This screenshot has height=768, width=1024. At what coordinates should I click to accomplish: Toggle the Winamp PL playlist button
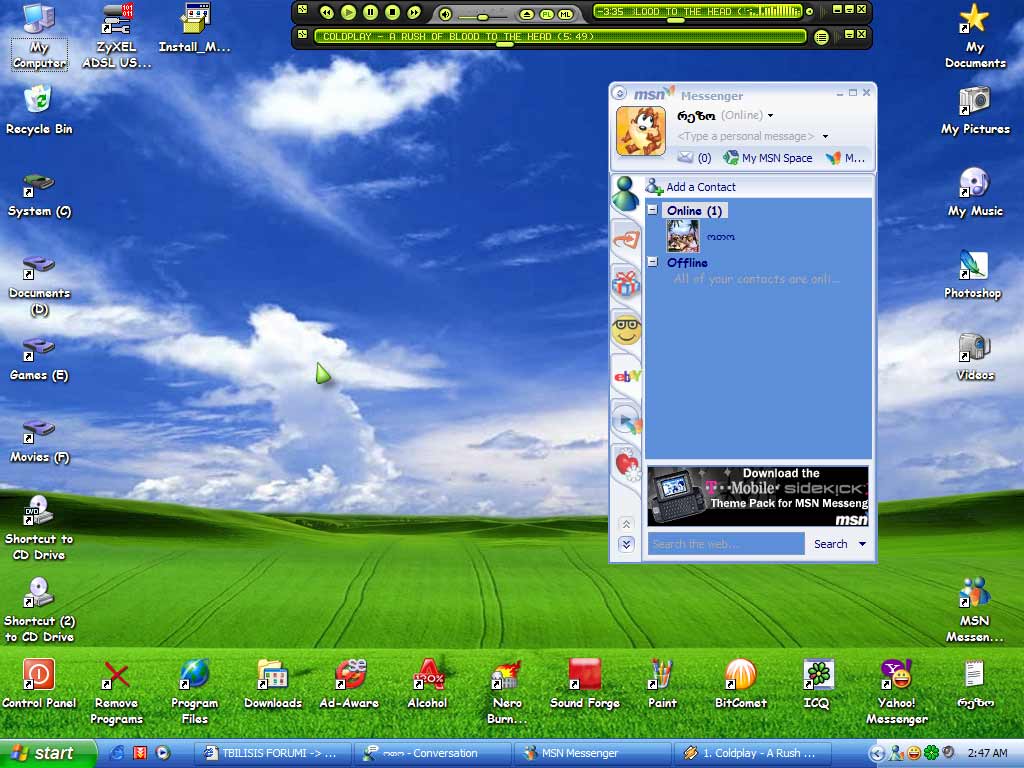coord(547,14)
